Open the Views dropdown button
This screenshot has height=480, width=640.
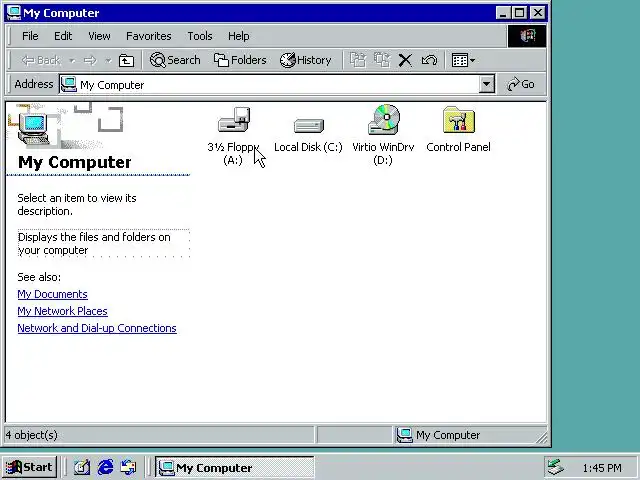463,60
